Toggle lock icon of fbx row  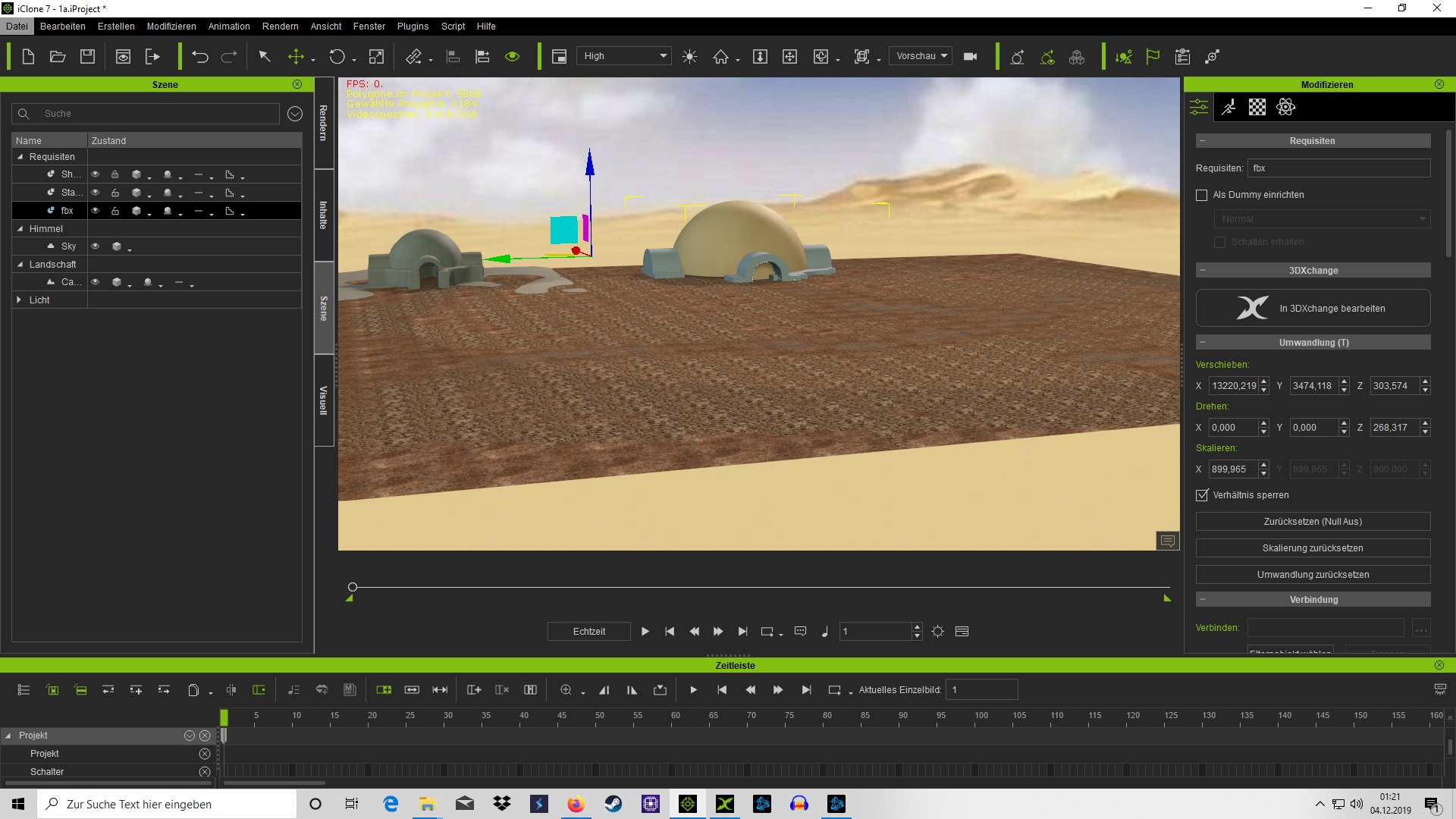point(115,211)
